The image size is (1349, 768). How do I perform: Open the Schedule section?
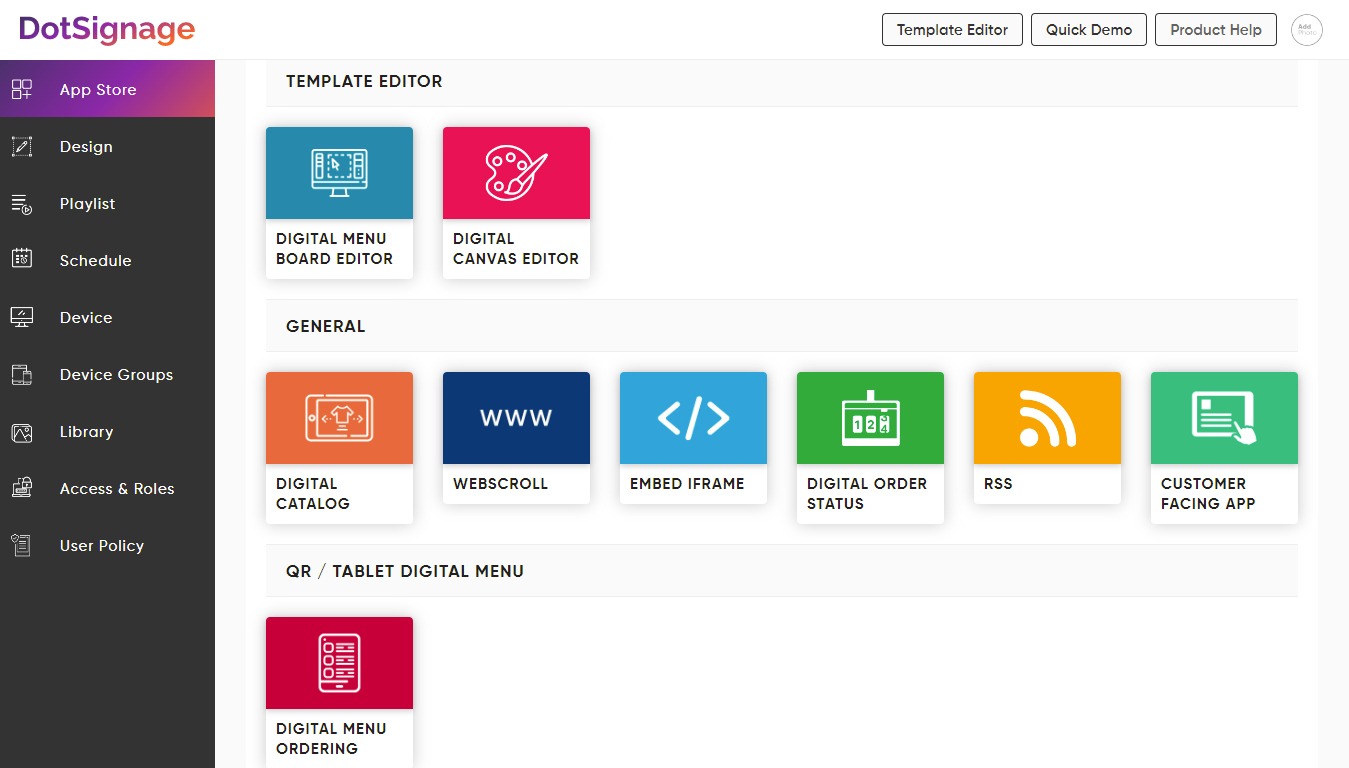[x=95, y=260]
